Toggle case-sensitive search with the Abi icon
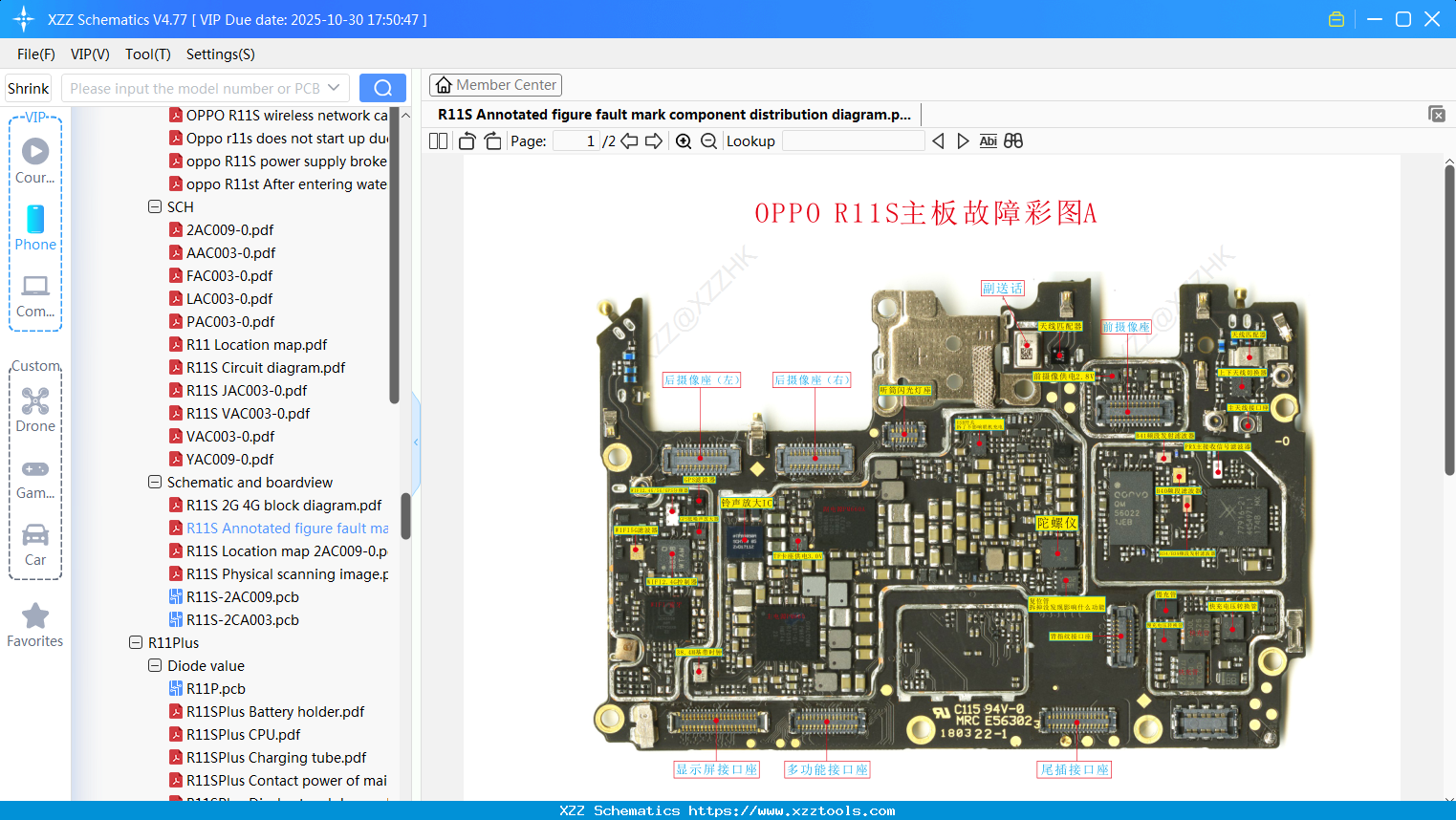 [988, 140]
